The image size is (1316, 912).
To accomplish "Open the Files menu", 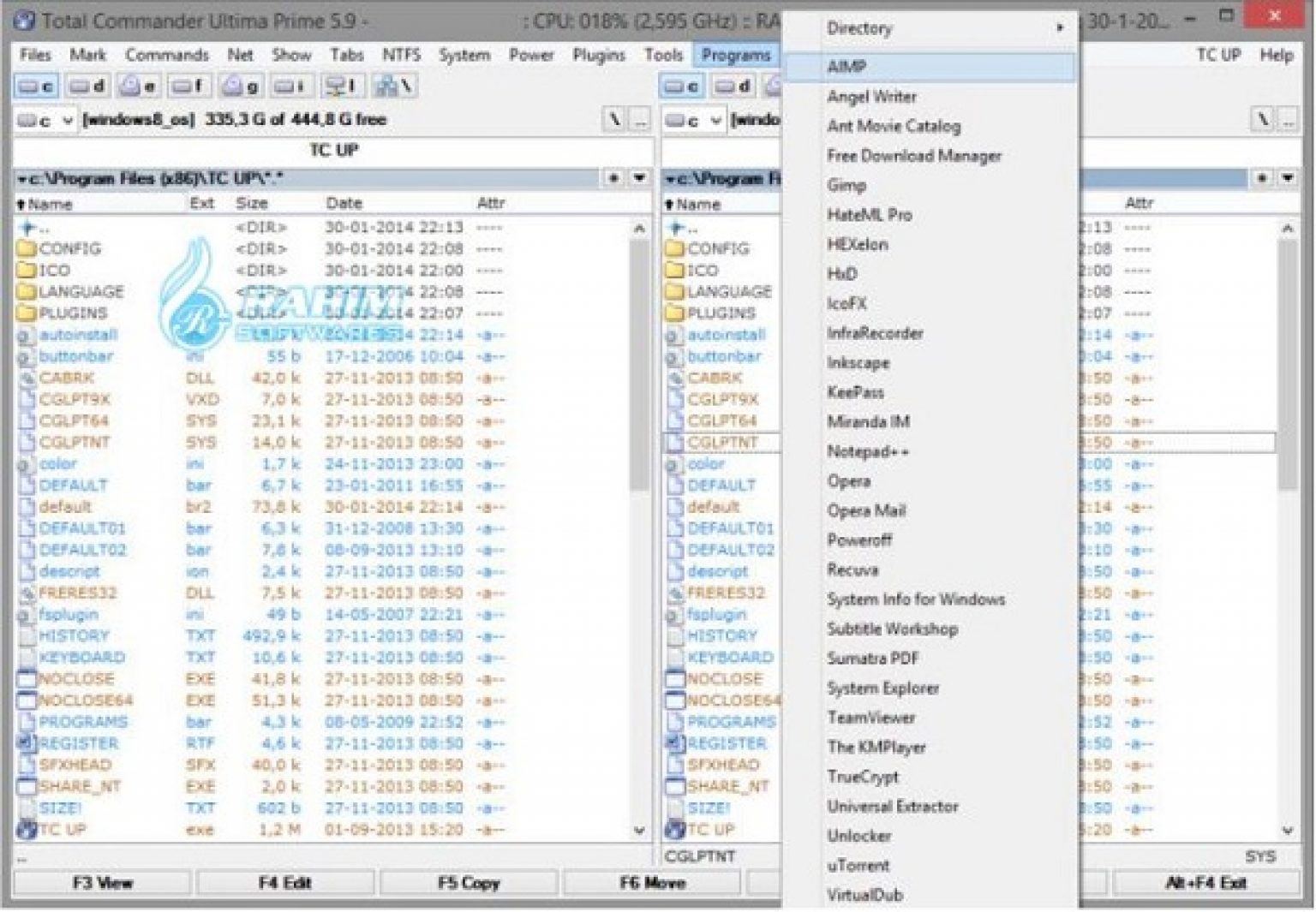I will [36, 55].
